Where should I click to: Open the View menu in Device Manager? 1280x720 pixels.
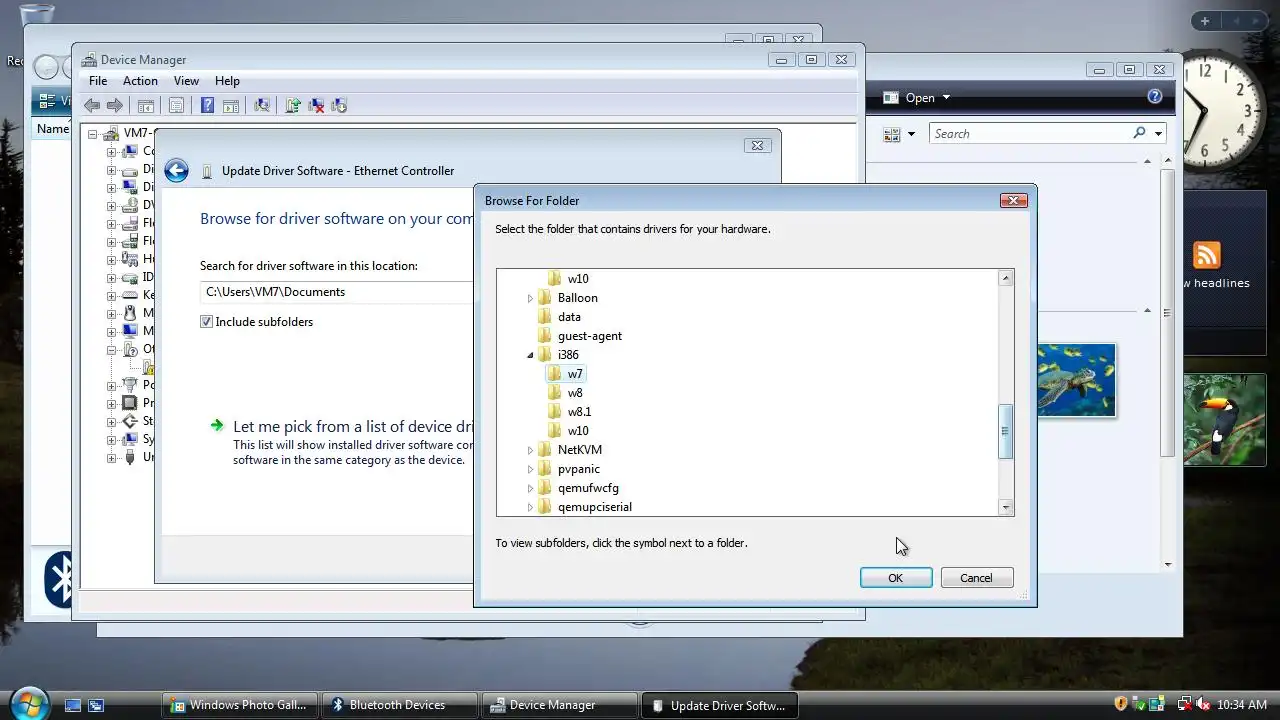click(x=186, y=81)
